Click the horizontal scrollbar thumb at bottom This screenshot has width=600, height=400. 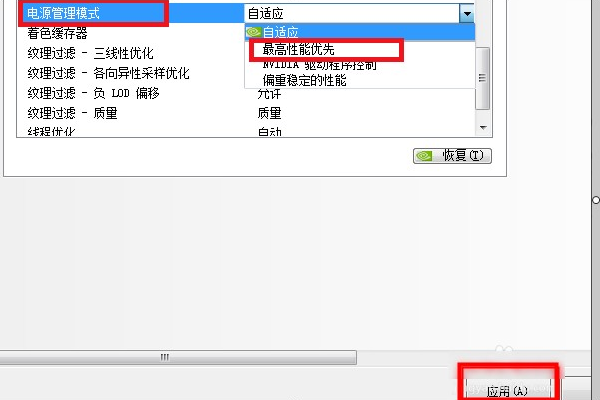click(x=178, y=358)
